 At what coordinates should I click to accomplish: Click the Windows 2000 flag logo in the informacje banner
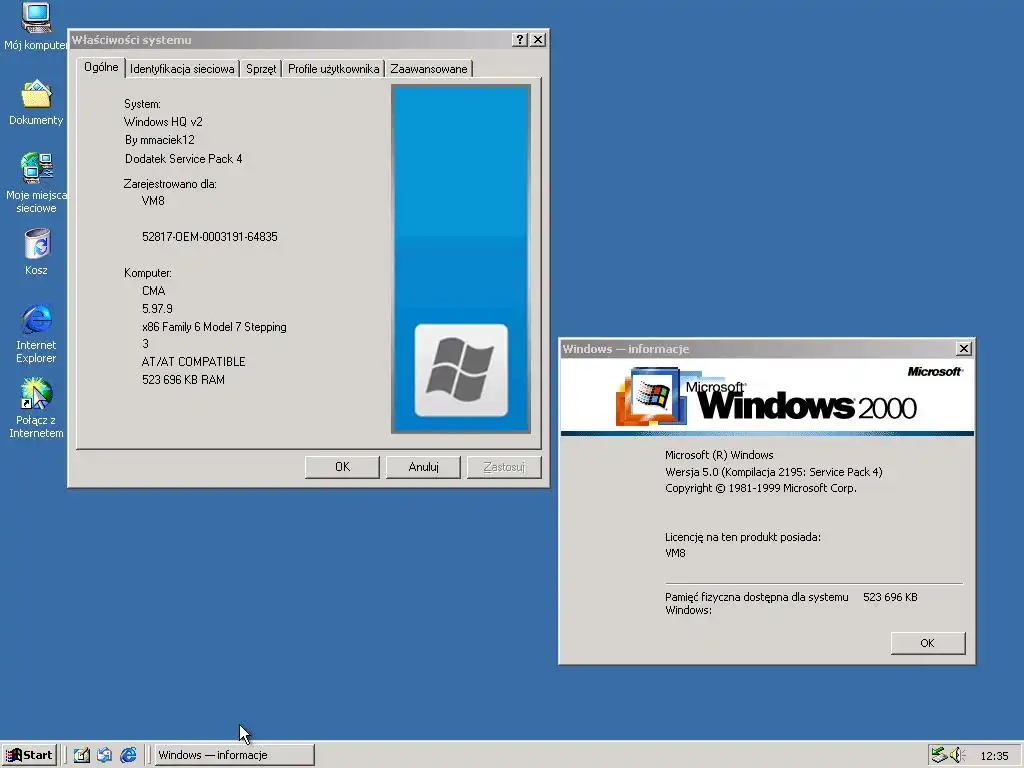point(650,396)
